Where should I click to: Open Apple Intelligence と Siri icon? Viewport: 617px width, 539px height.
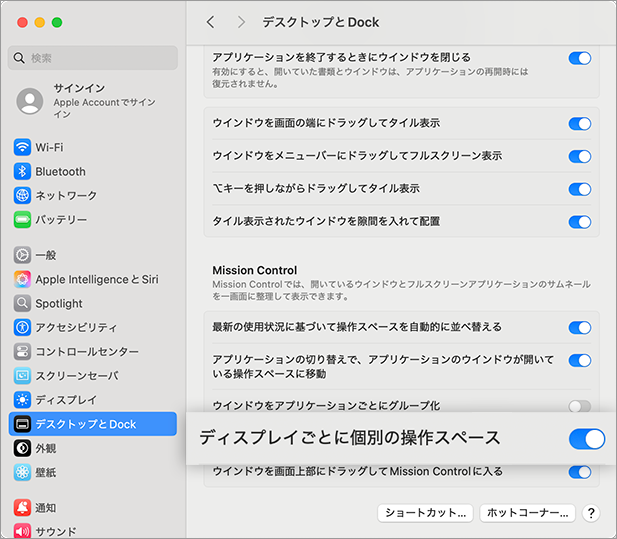22,279
